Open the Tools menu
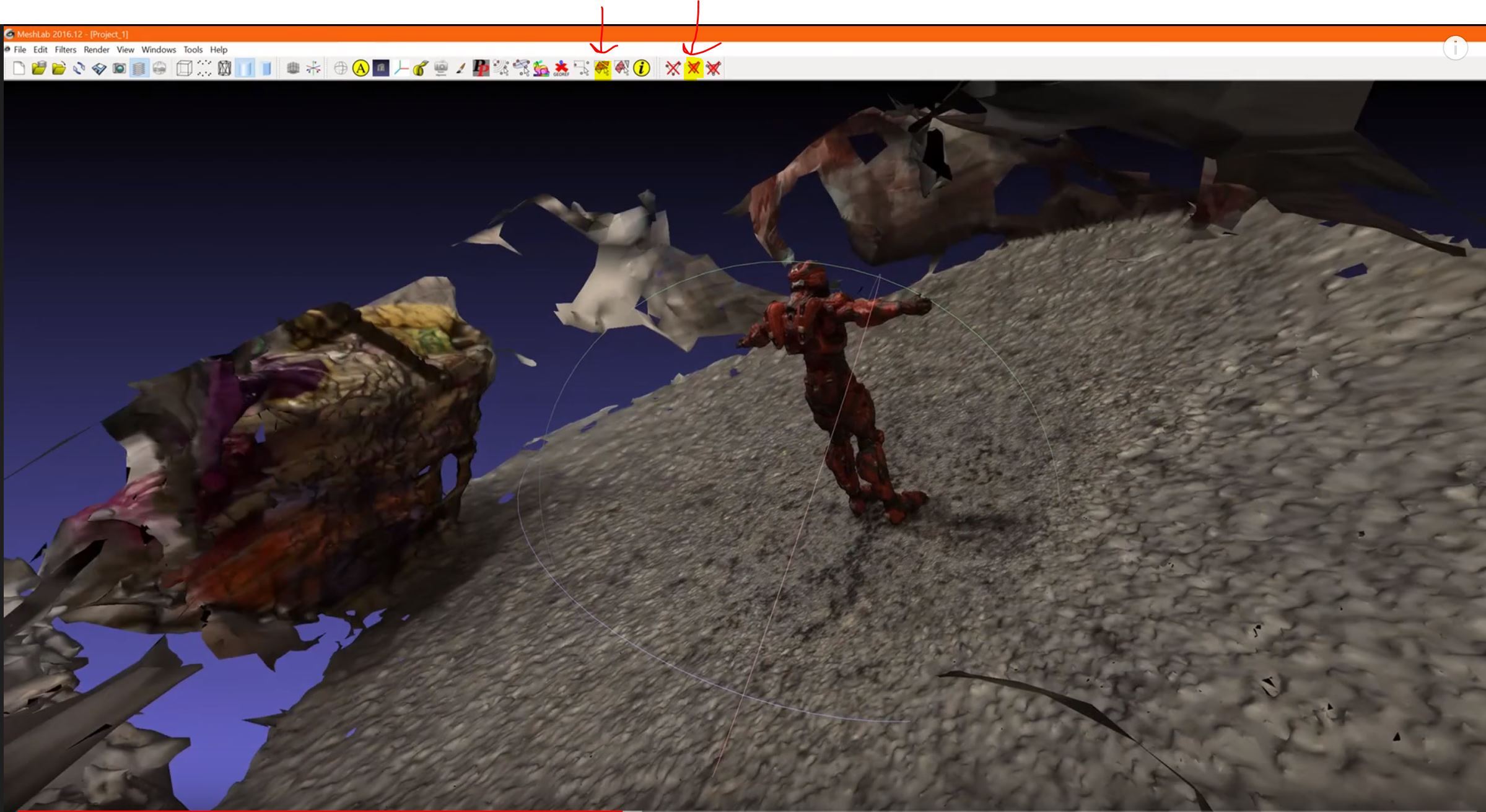The height and width of the screenshot is (812, 1486). tap(193, 50)
